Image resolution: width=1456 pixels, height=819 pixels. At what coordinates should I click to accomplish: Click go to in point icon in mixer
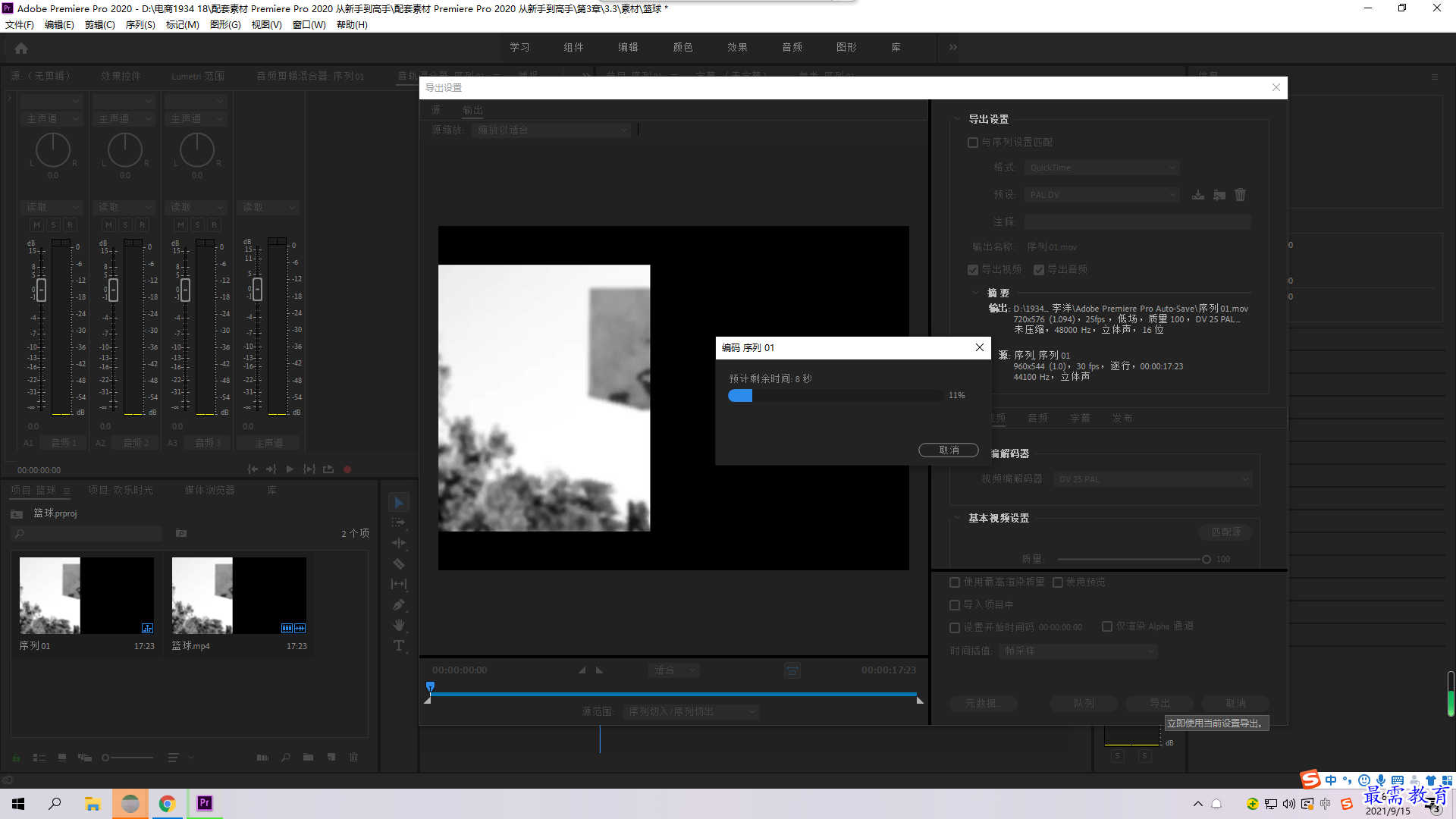pyautogui.click(x=253, y=469)
